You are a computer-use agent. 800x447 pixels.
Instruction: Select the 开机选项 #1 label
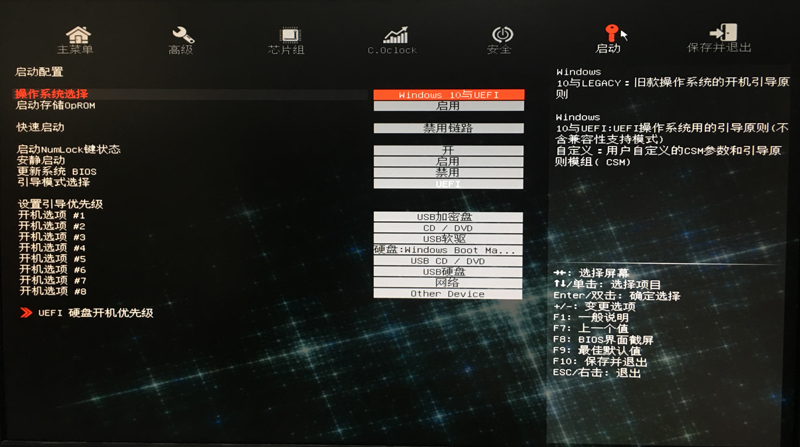pyautogui.click(x=52, y=215)
